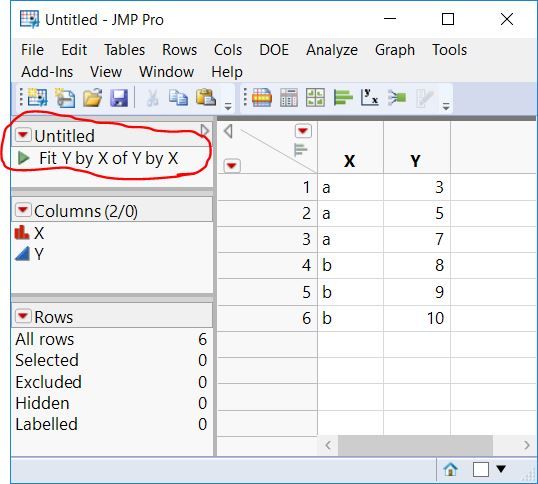Click the Paste clipboard toolbar icon

point(206,97)
